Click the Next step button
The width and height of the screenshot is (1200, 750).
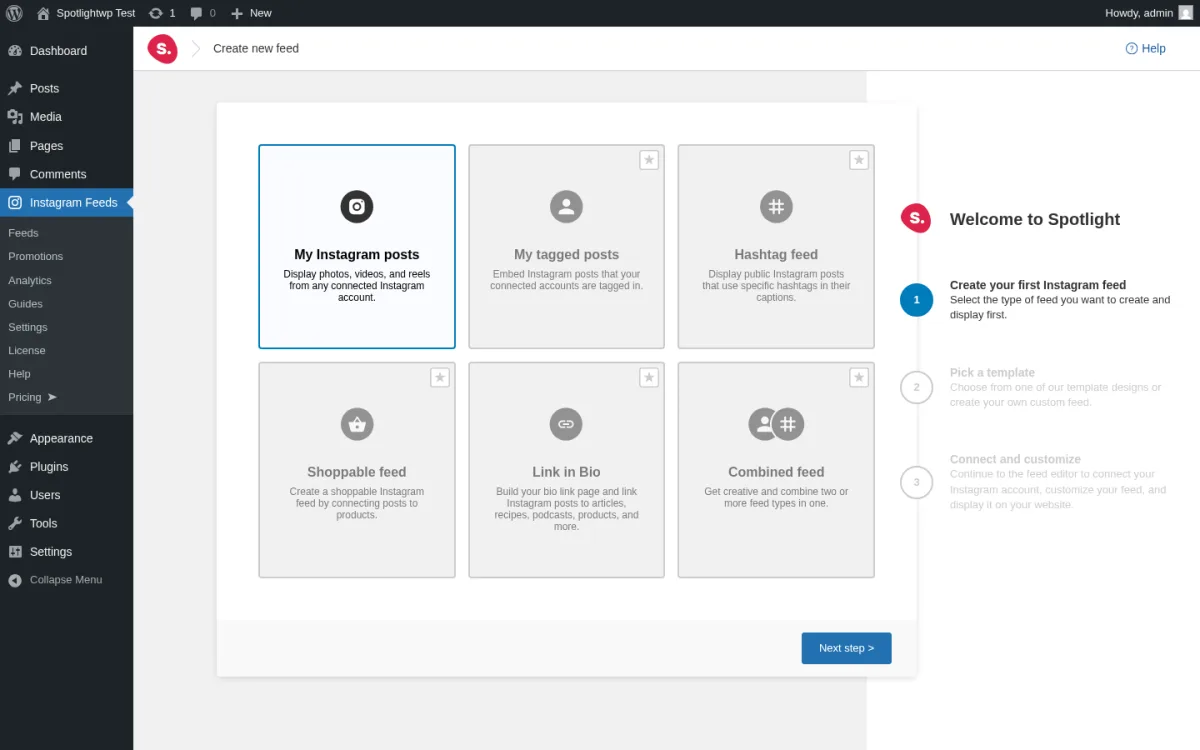click(x=846, y=648)
